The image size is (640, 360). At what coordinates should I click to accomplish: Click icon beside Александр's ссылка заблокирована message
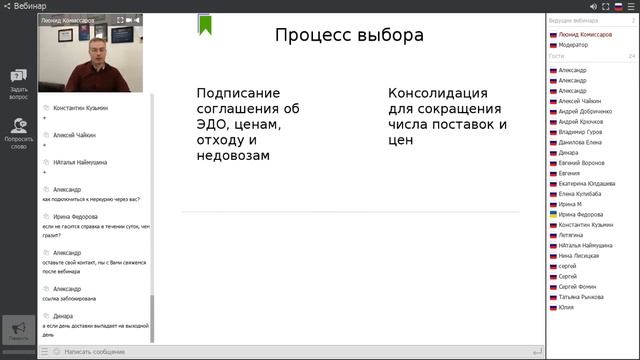pyautogui.click(x=46, y=289)
